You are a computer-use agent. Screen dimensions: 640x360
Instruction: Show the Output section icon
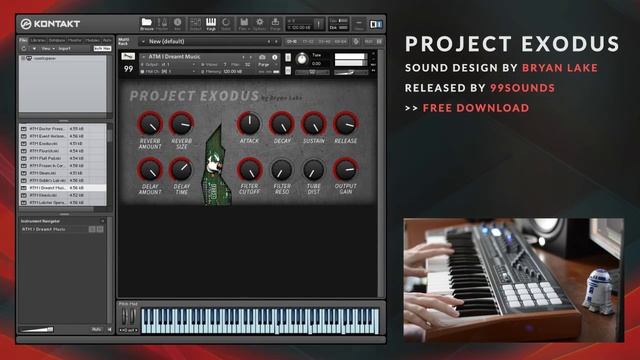pyautogui.click(x=196, y=24)
